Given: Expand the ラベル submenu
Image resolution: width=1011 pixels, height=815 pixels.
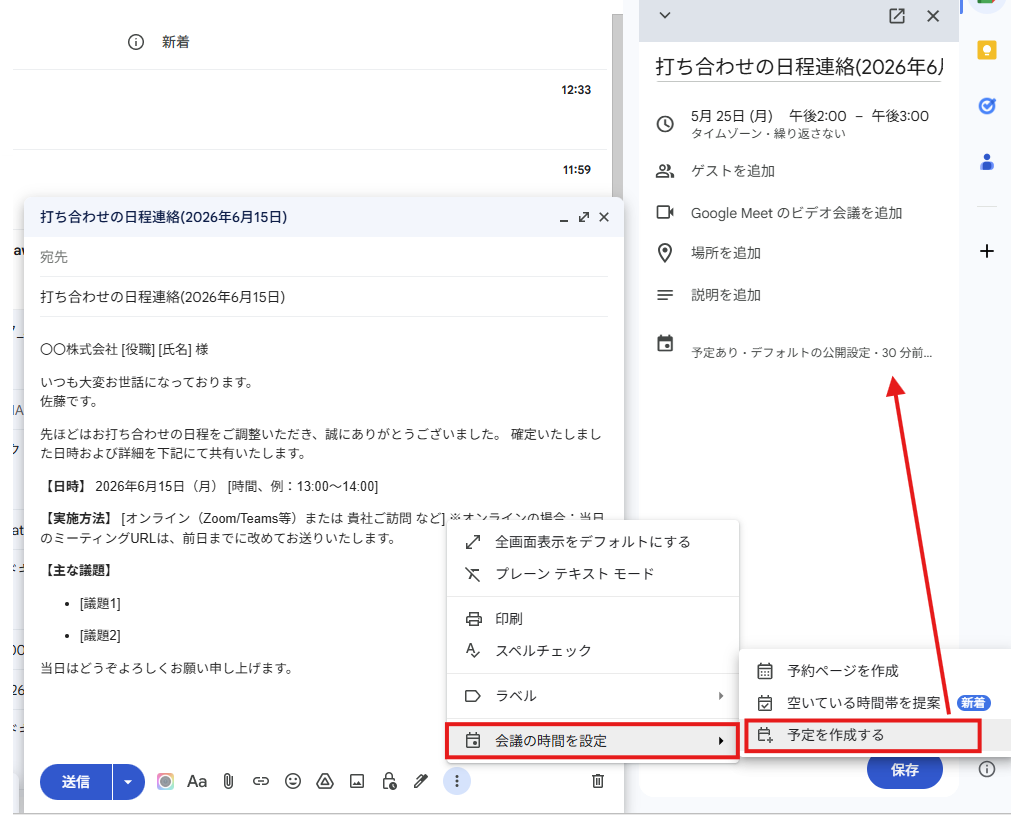Looking at the screenshot, I should (593, 696).
